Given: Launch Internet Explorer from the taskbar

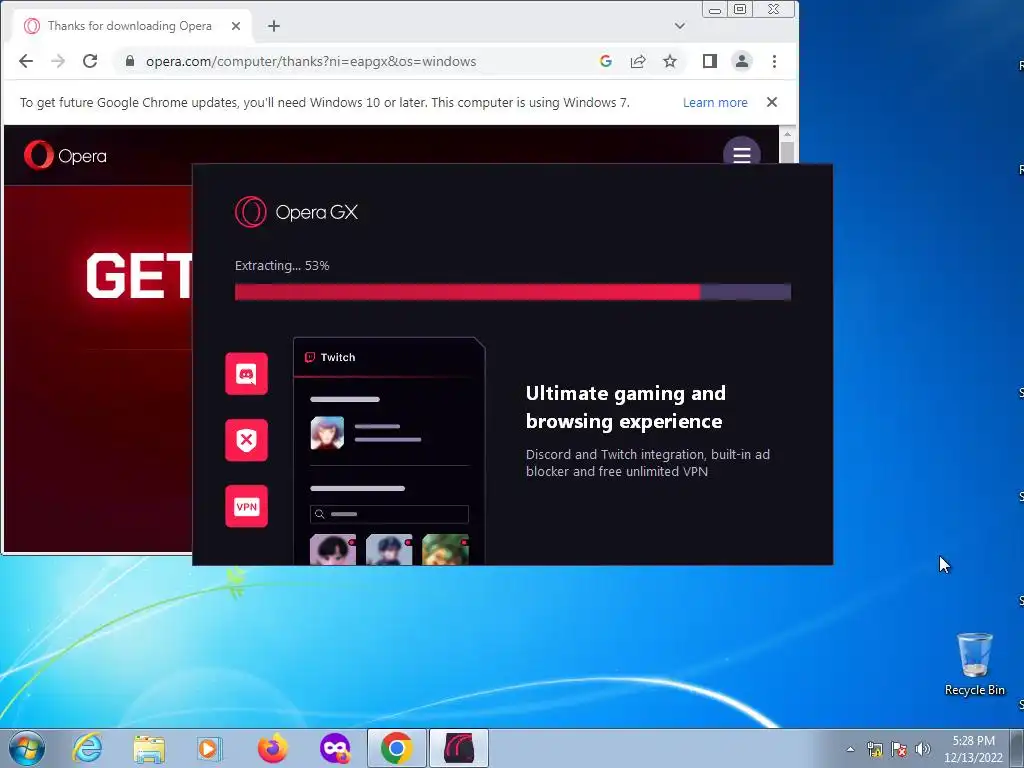Looking at the screenshot, I should 87,748.
